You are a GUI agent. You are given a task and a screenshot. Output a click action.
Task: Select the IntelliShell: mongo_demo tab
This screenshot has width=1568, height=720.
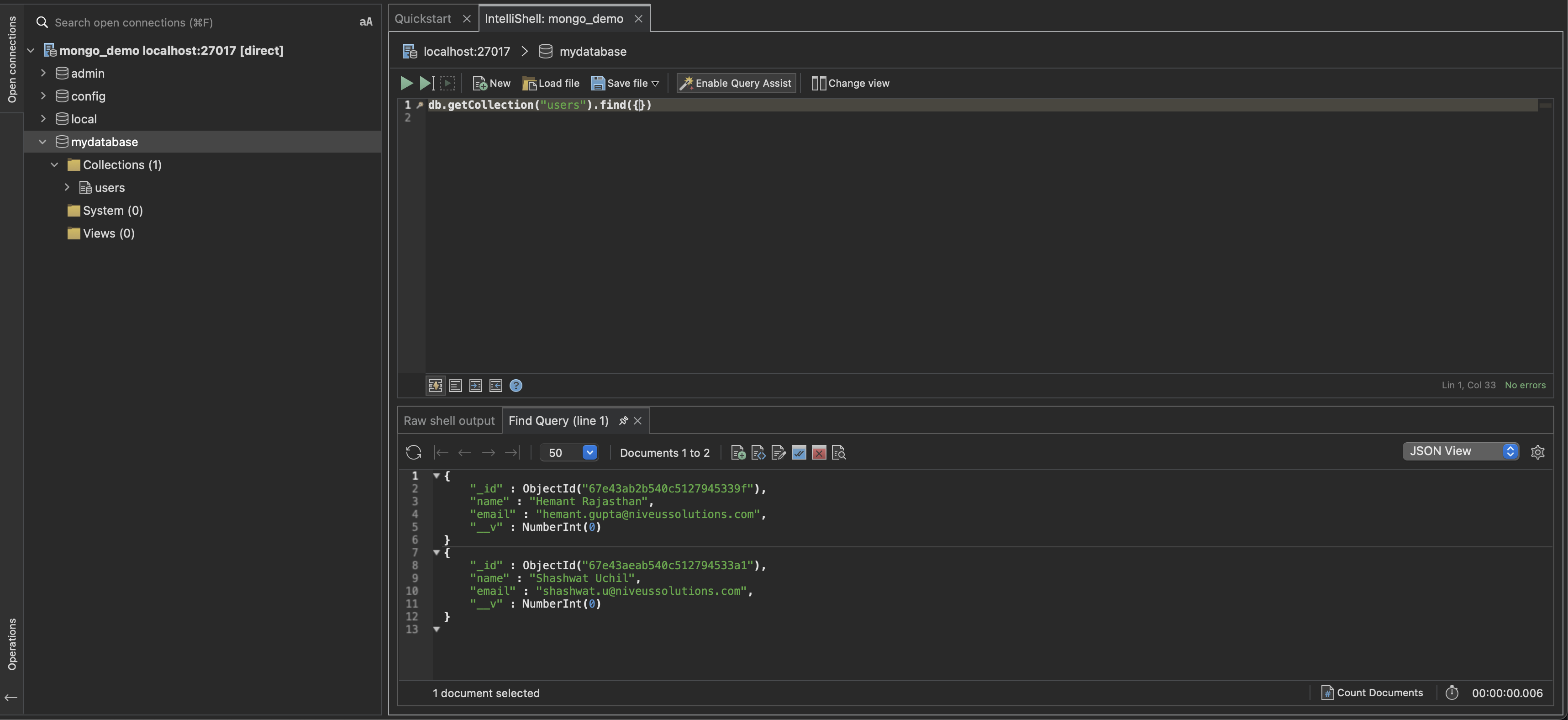(554, 19)
